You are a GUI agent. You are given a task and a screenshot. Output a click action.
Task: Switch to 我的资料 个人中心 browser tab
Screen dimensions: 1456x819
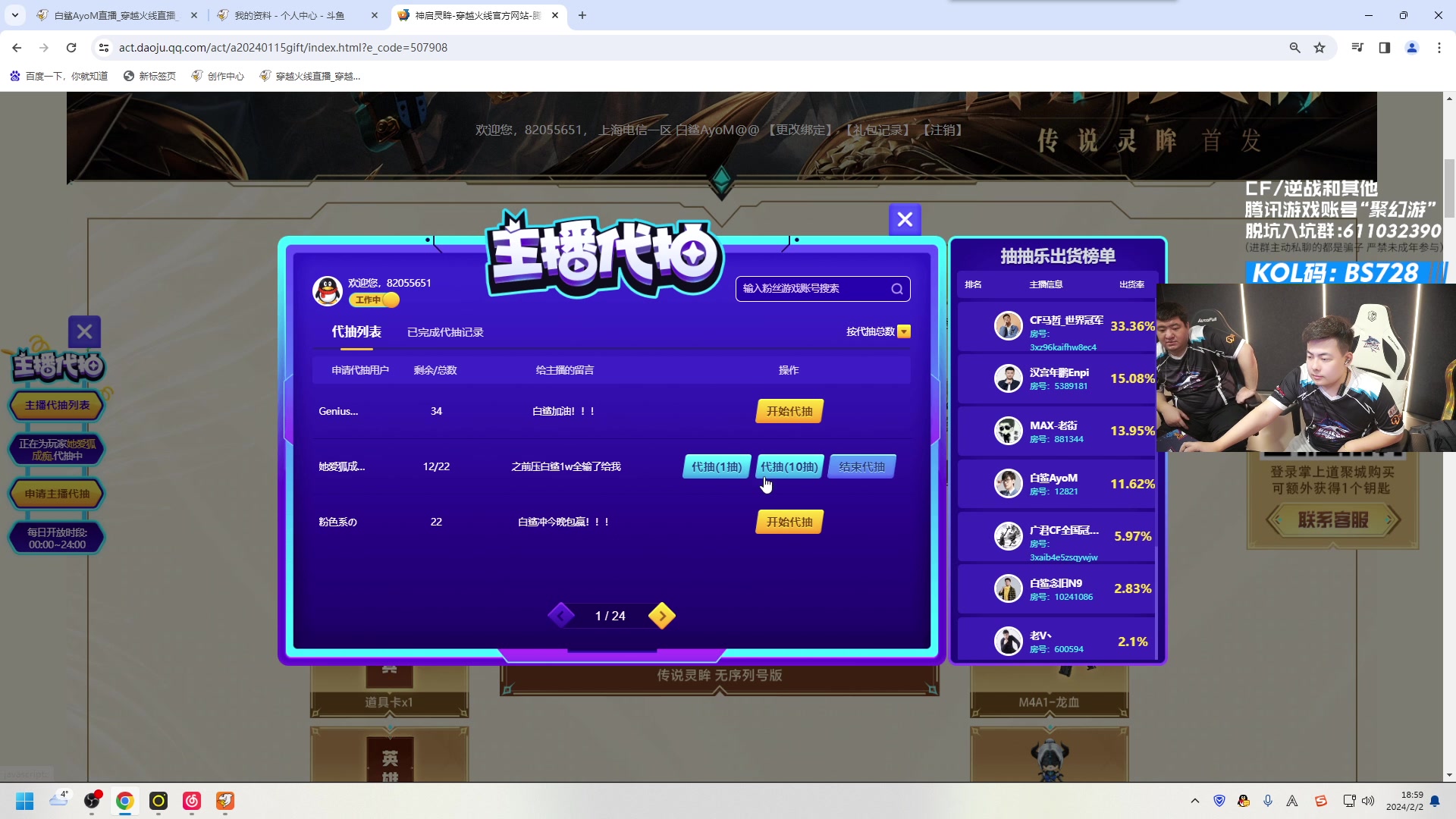coord(296,15)
